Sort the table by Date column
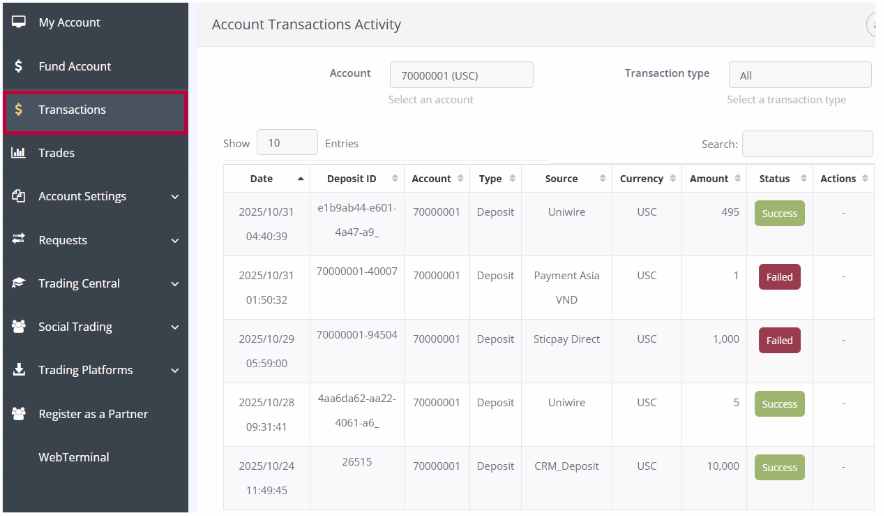This screenshot has width=884, height=516. (262, 179)
